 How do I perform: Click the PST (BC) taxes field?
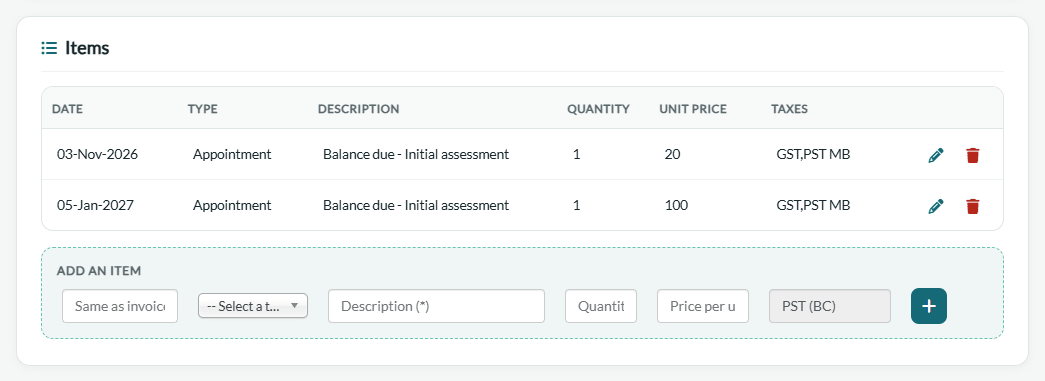click(x=830, y=306)
